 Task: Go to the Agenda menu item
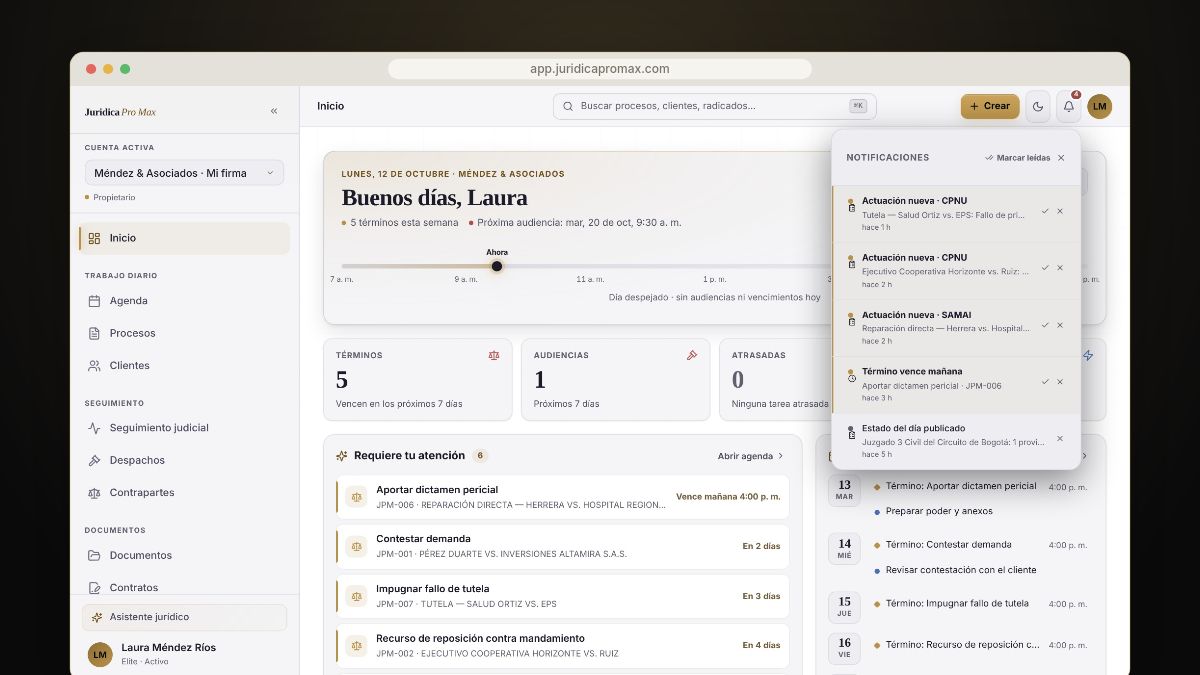(184, 301)
